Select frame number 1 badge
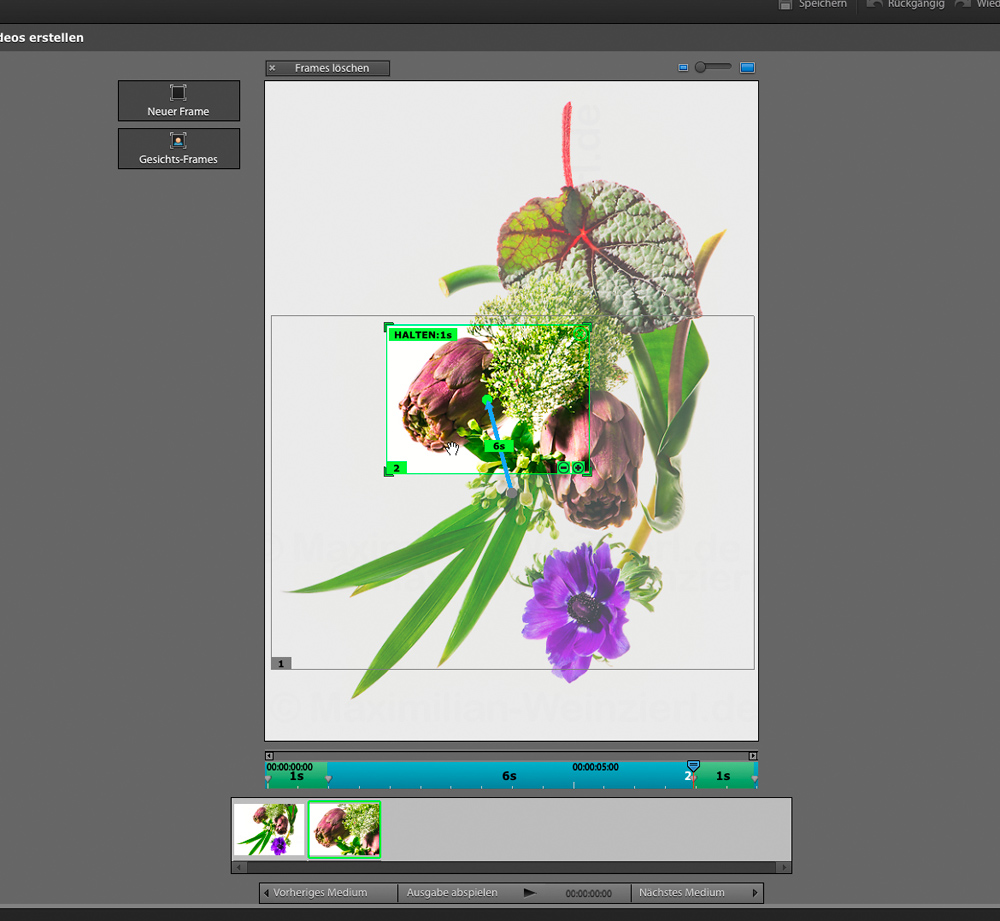 point(281,663)
